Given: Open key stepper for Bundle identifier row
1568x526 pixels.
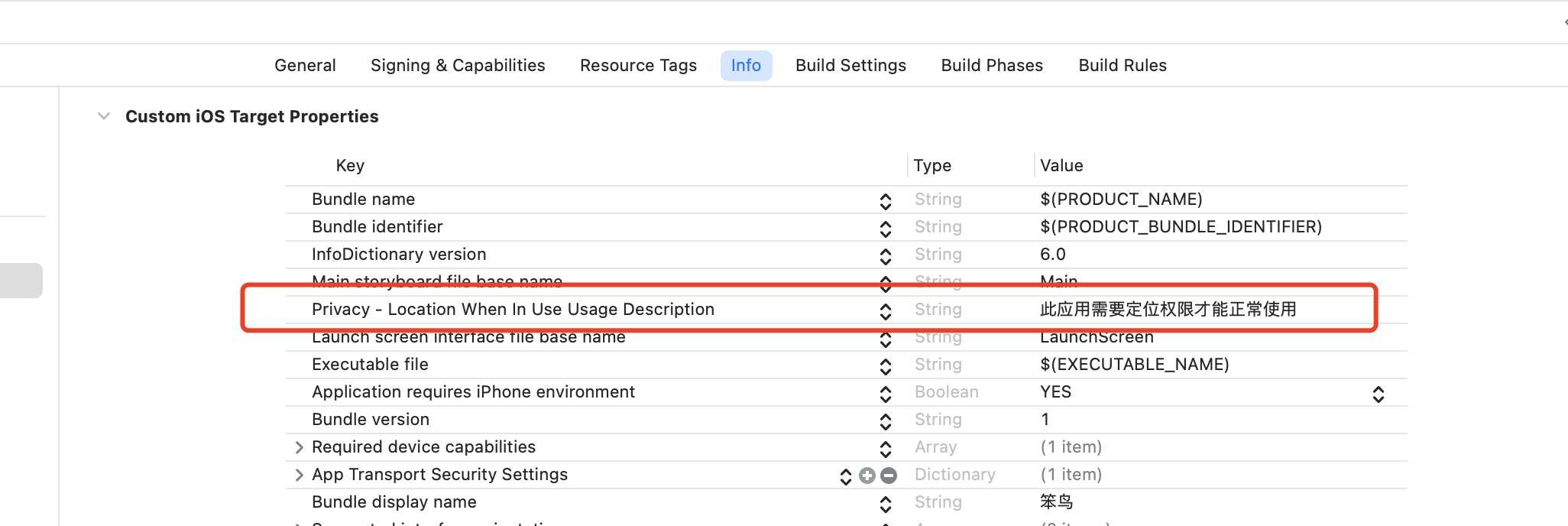Looking at the screenshot, I should pos(886,229).
